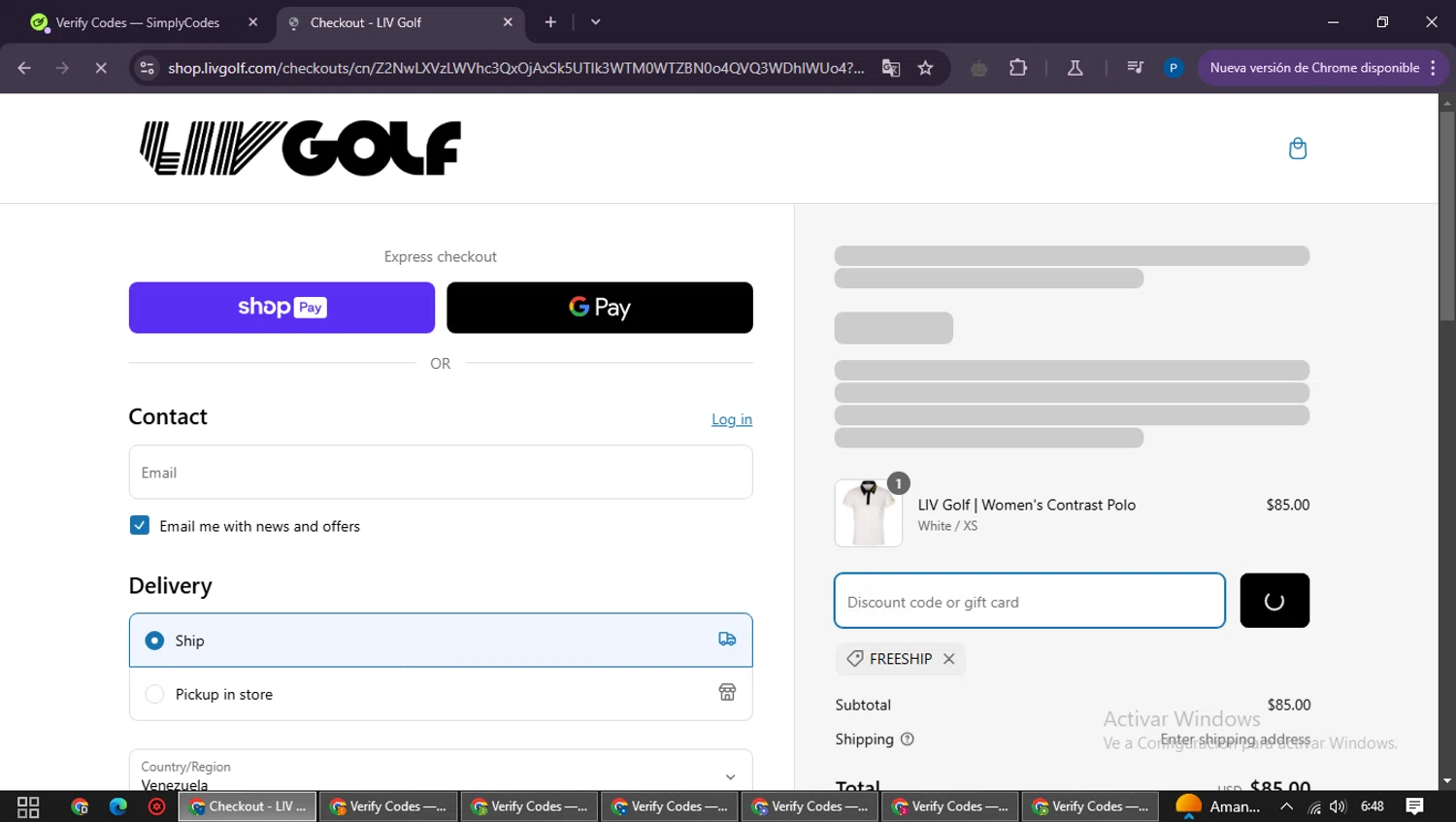This screenshot has width=1456, height=822.
Task: Click Nueva versión de Chrome disponible button
Action: 1314,68
